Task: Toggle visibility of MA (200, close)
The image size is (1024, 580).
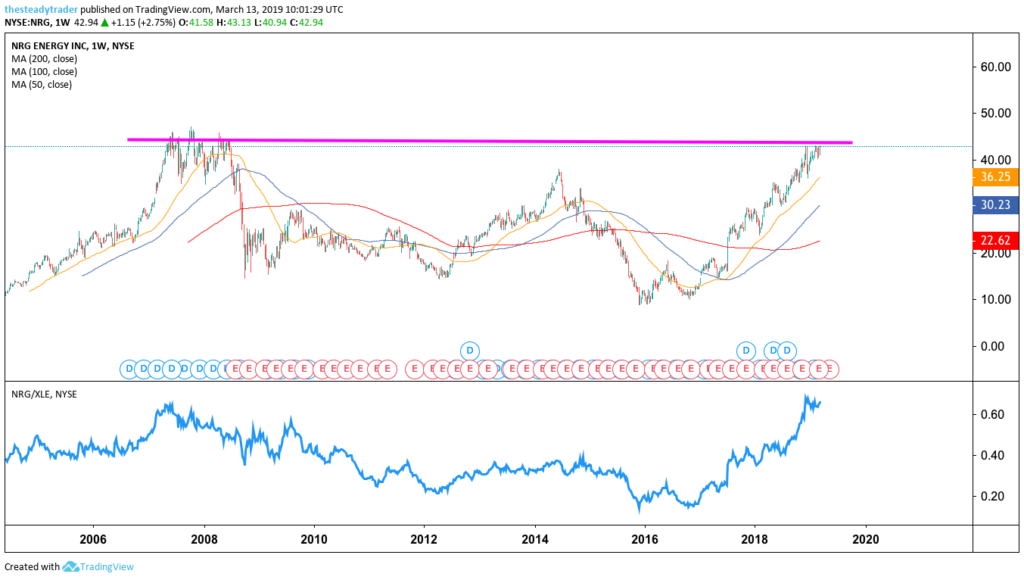Action: coord(42,58)
